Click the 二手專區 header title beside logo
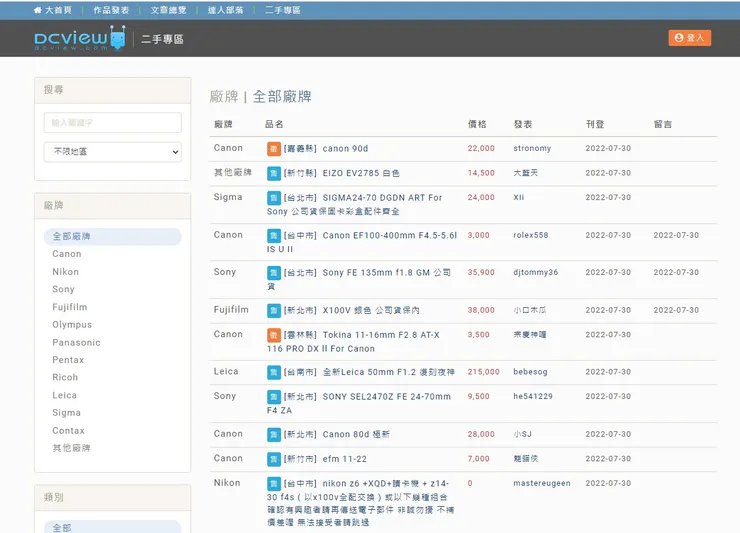The height and width of the screenshot is (533, 740). coord(162,39)
